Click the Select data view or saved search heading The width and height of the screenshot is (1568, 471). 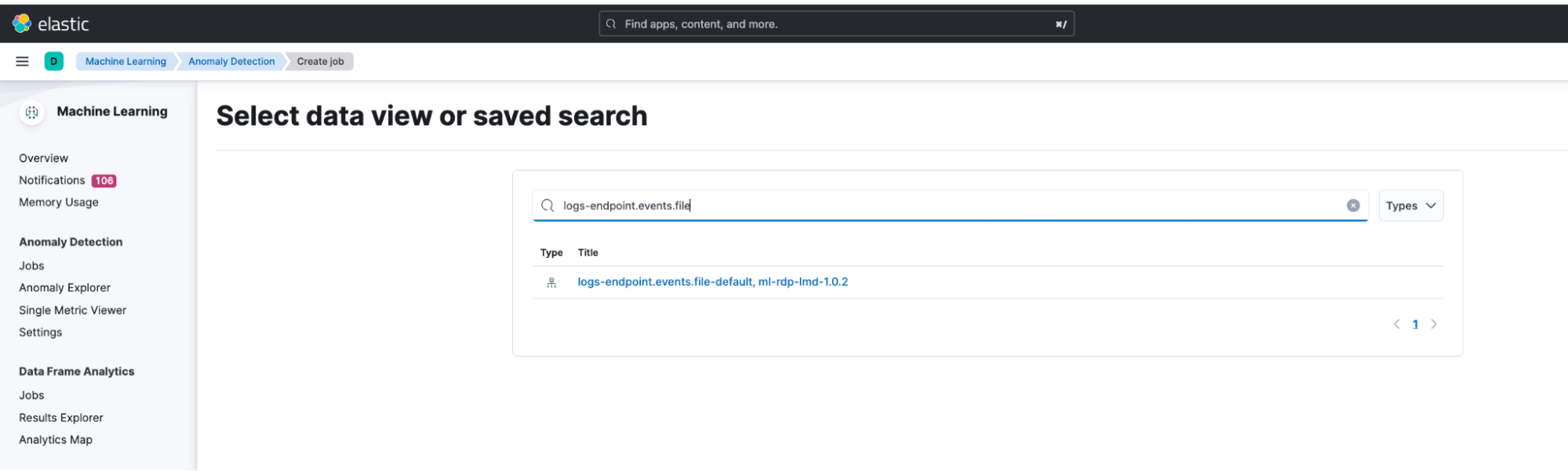432,116
